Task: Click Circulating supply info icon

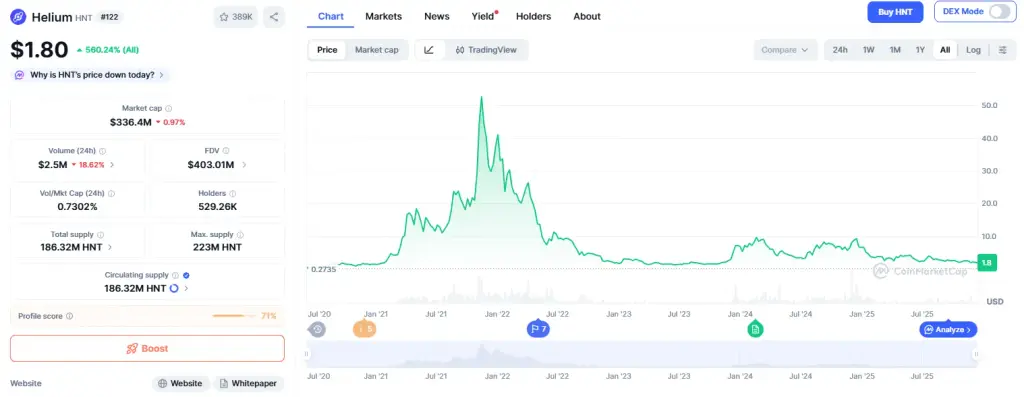Action: pos(176,276)
